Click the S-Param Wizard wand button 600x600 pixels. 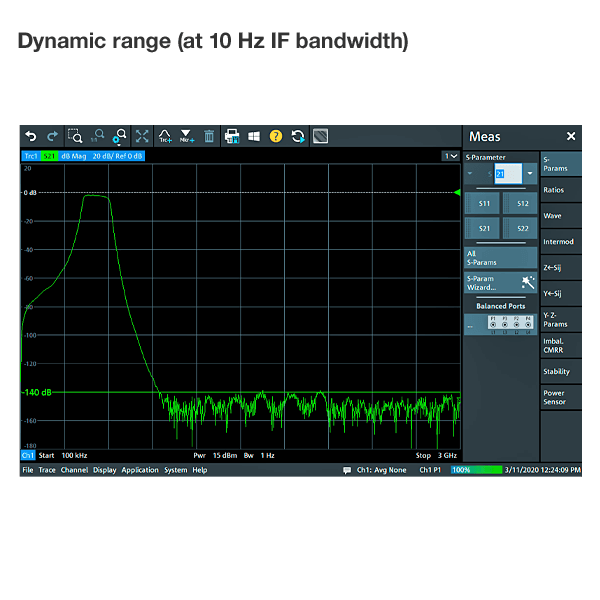[501, 283]
